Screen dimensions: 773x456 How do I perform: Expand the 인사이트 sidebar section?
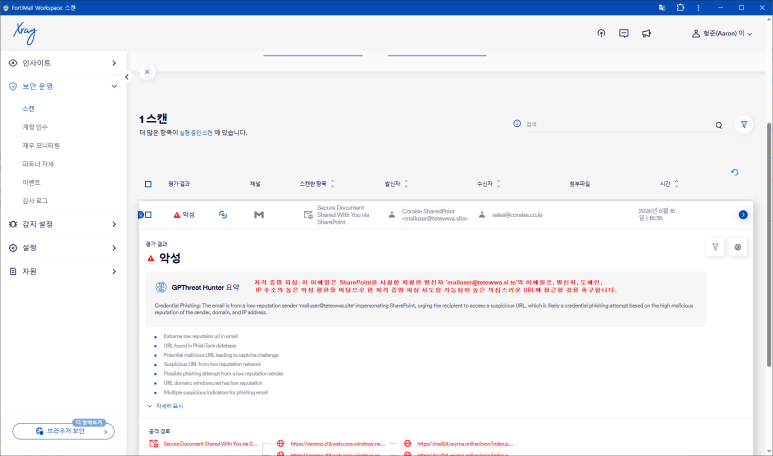(x=63, y=63)
